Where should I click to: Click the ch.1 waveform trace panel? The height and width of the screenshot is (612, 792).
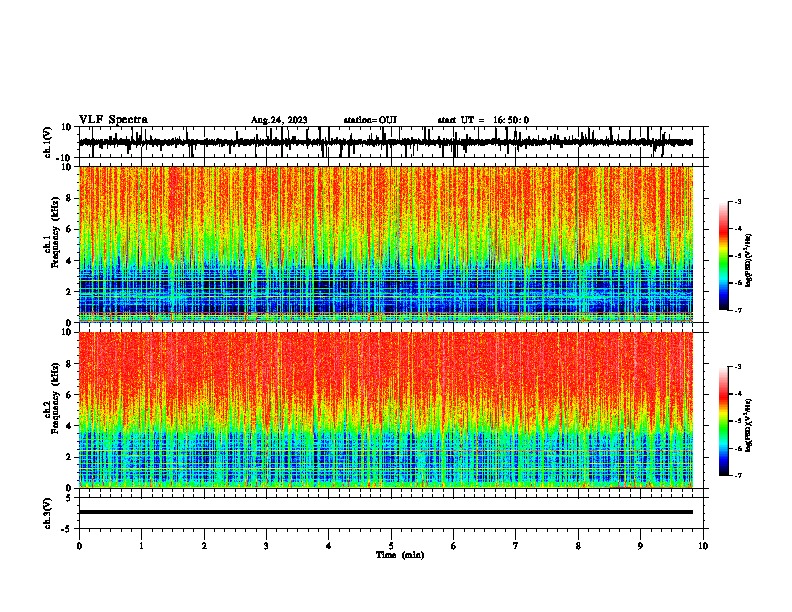point(393,142)
